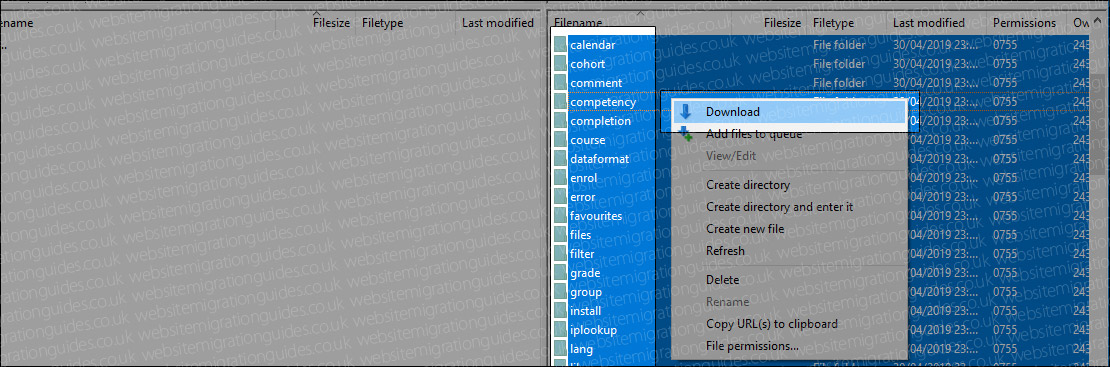Click the course folder icon
The image size is (1110, 367).
[561, 140]
